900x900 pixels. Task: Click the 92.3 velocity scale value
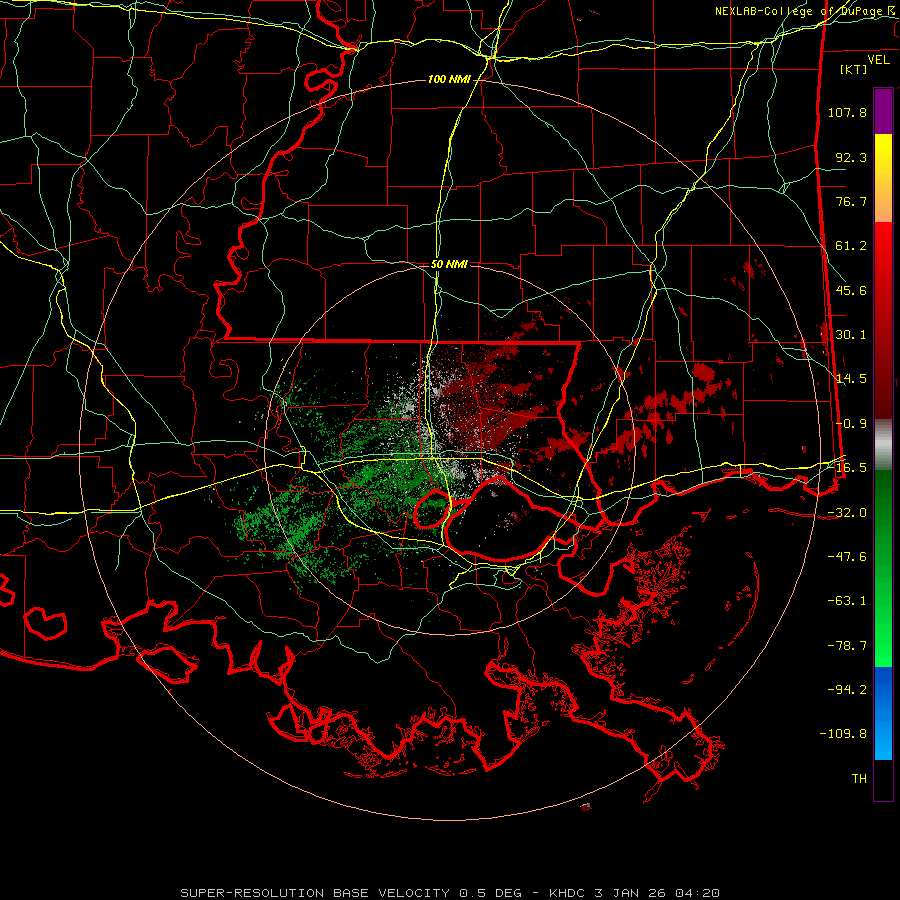click(851, 157)
